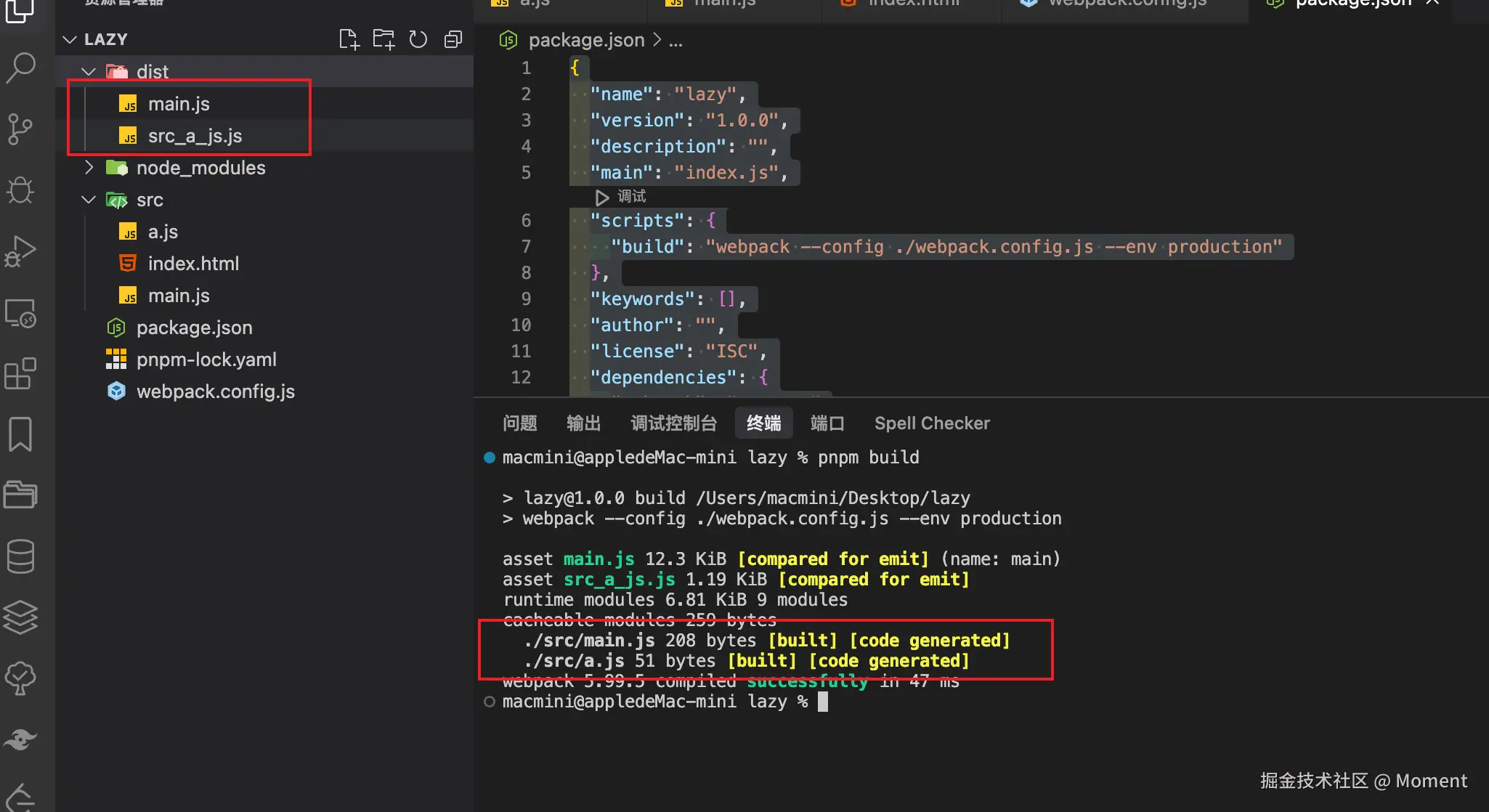Open the database view in activity bar
Image resolution: width=1489 pixels, height=812 pixels.
pos(20,557)
